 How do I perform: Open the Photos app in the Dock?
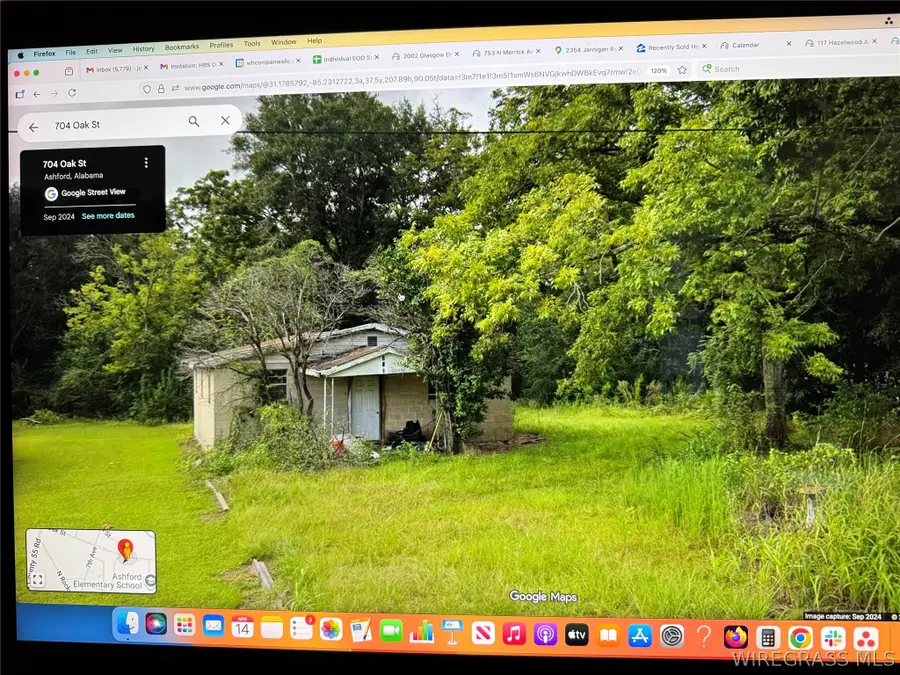(x=331, y=630)
